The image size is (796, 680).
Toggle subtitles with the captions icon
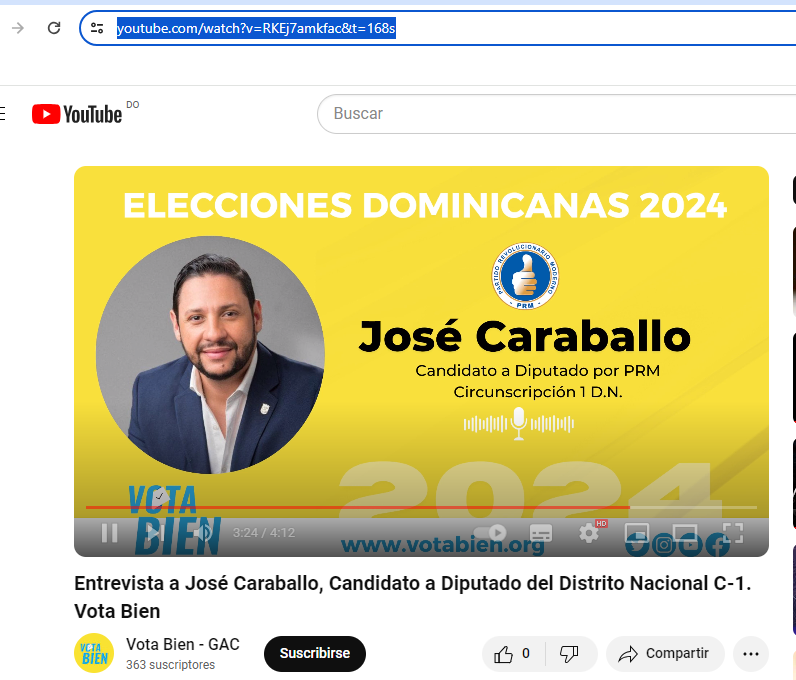click(x=540, y=533)
